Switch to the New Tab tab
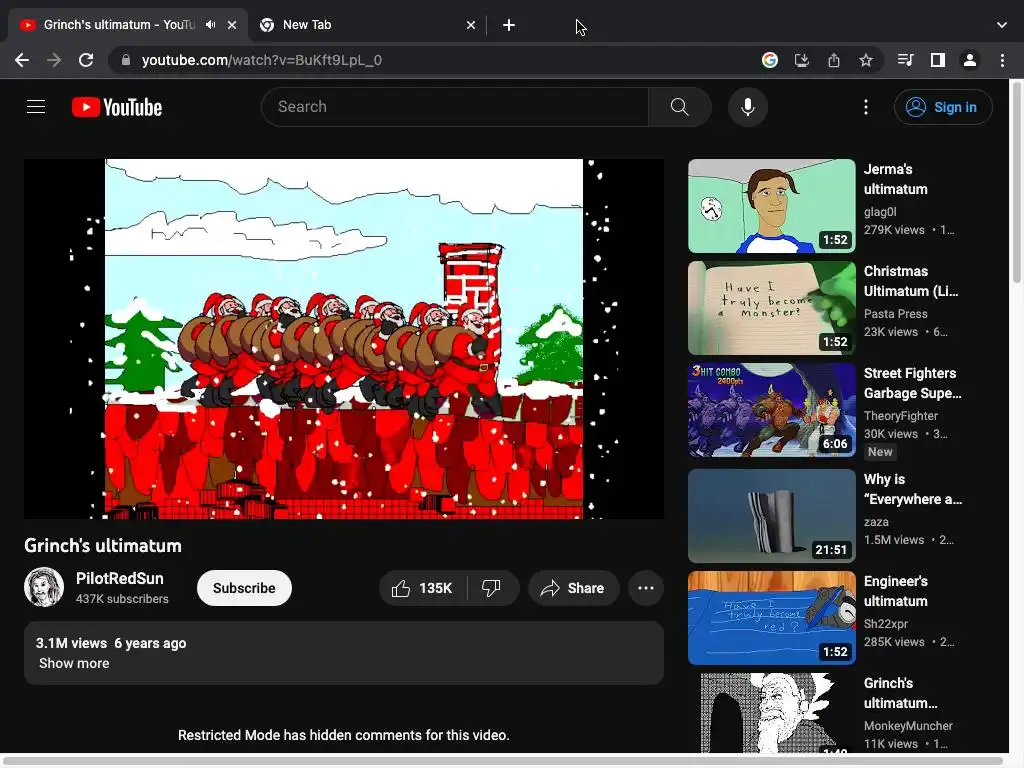Screen dimensions: 1024x768 tap(368, 25)
